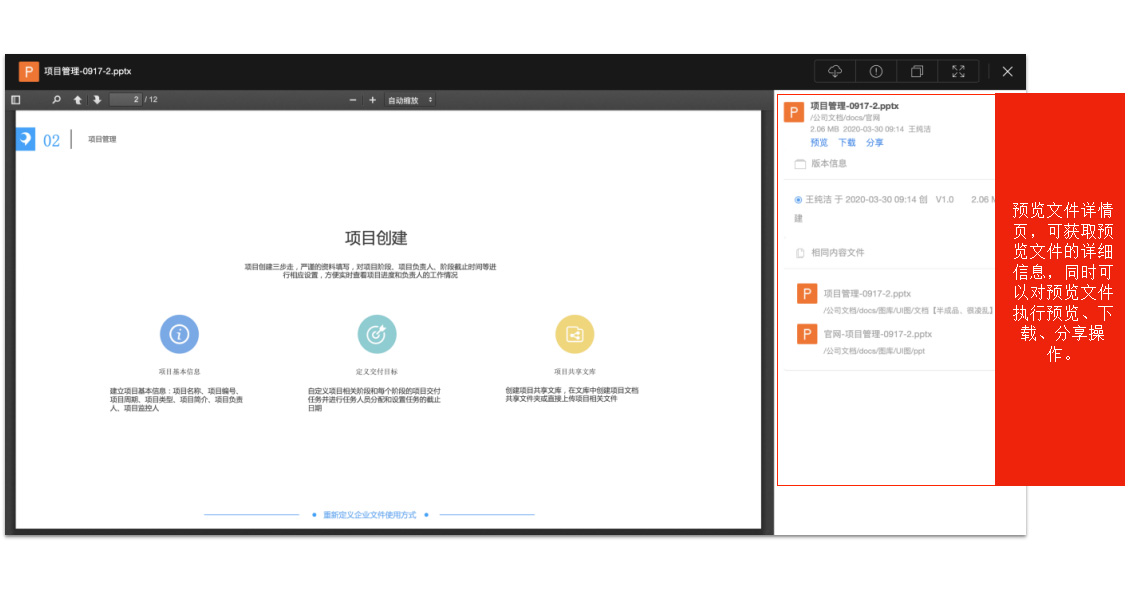Expand the 版本信息 section header
Image resolution: width=1130 pixels, height=600 pixels.
click(x=828, y=164)
